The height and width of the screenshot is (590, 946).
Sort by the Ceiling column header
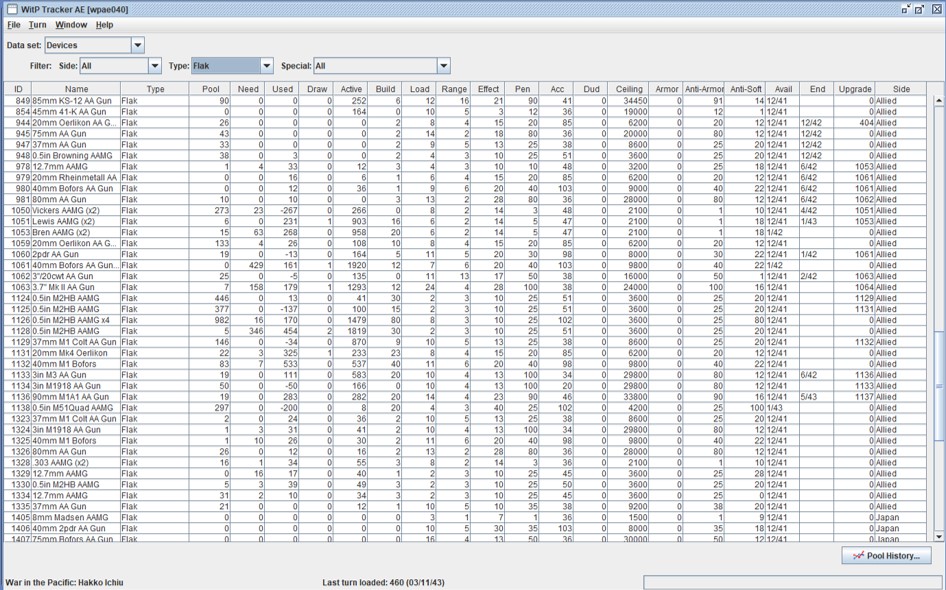629,89
